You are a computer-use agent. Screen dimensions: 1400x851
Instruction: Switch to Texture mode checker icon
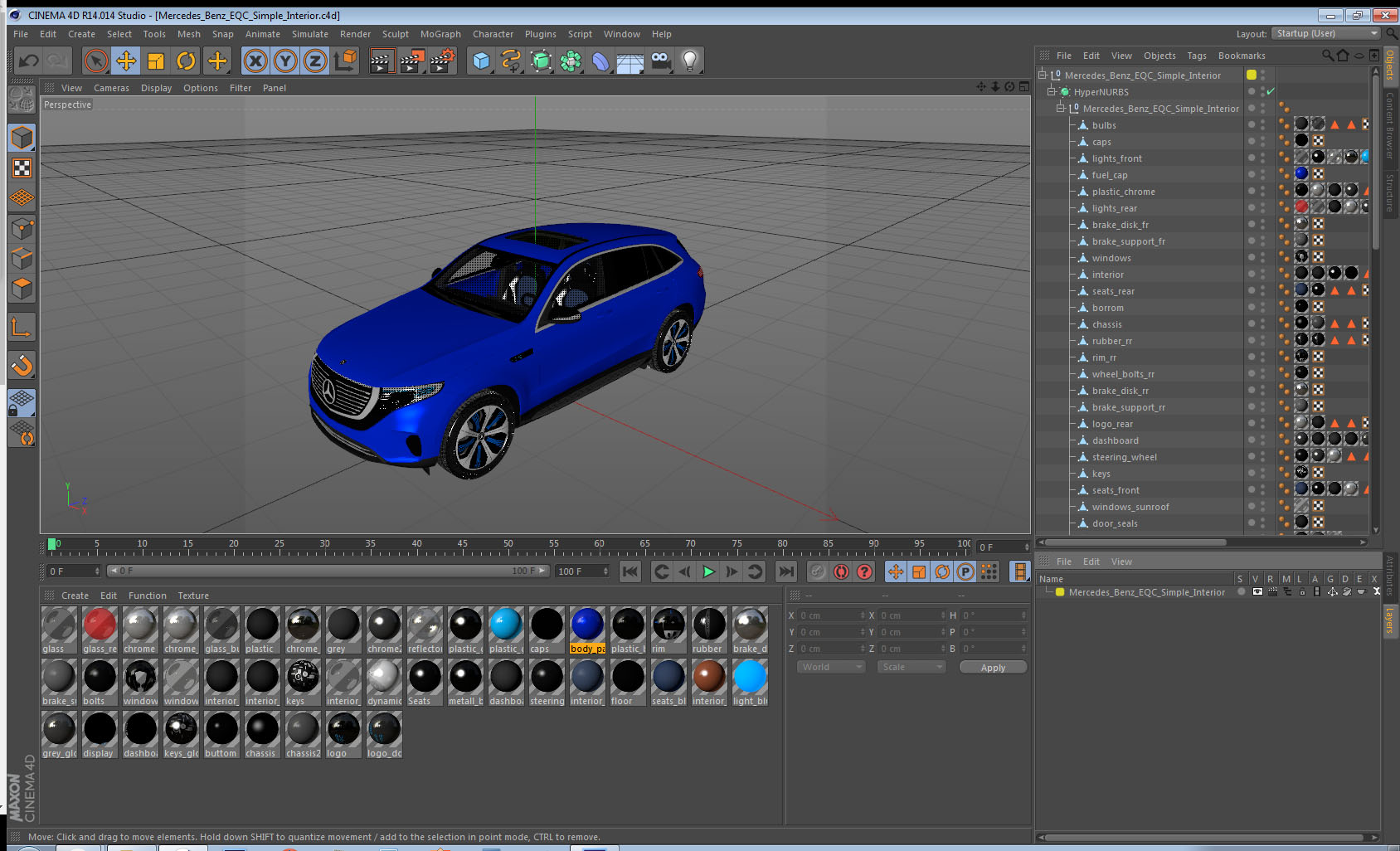click(22, 168)
